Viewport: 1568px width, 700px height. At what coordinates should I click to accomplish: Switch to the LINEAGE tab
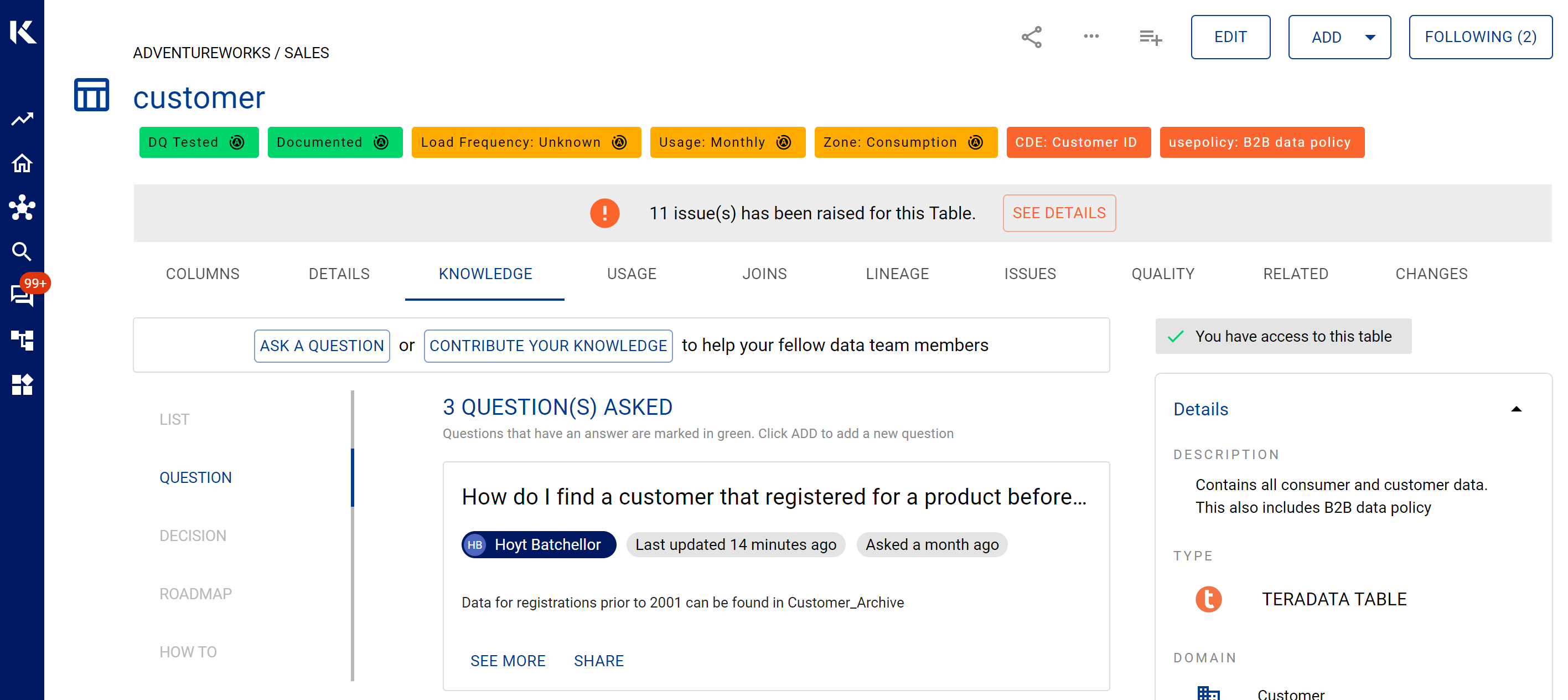coord(897,274)
